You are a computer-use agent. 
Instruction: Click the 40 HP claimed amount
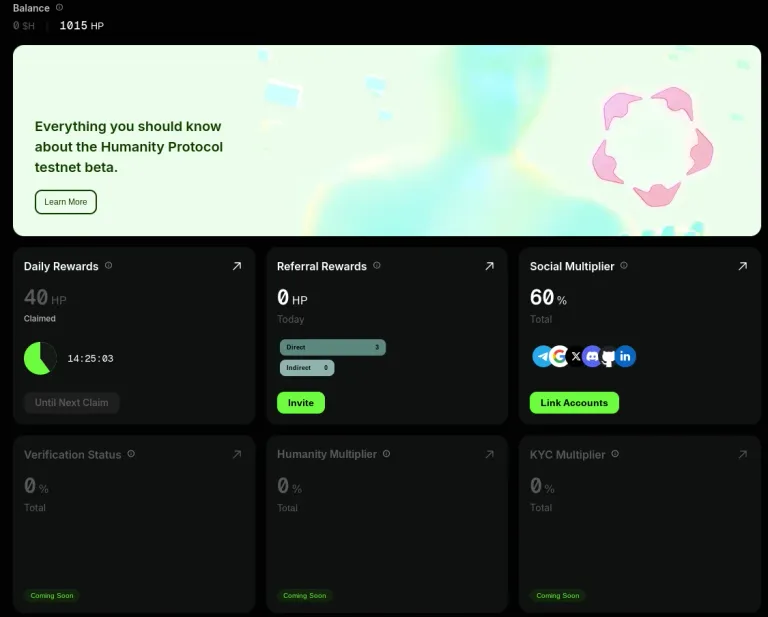(x=45, y=298)
